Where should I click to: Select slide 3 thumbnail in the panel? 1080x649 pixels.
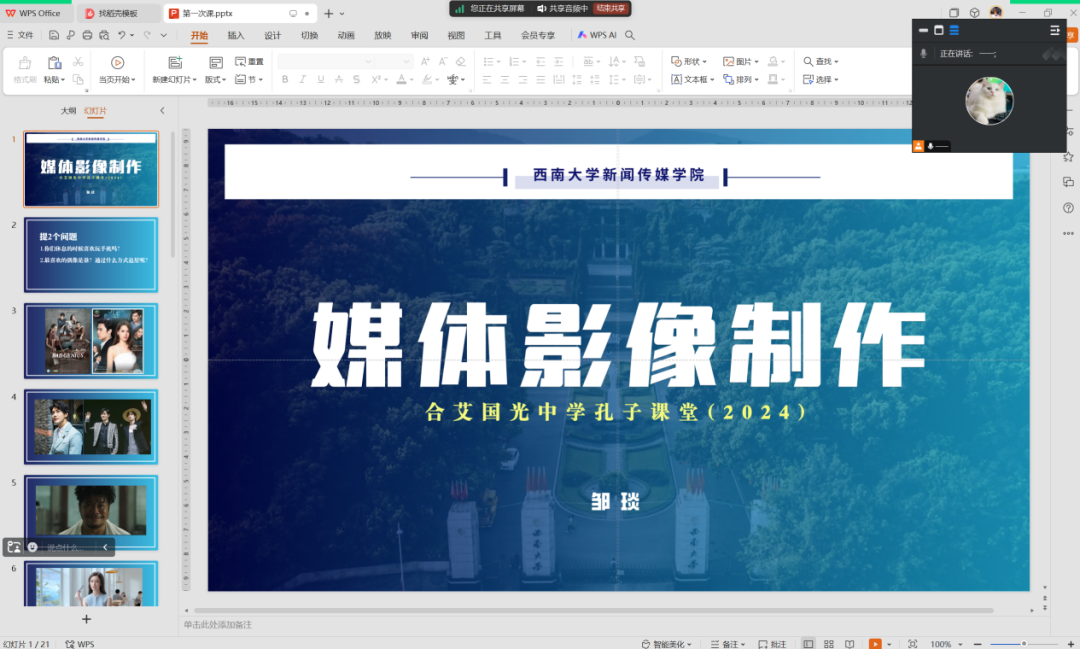[91, 340]
